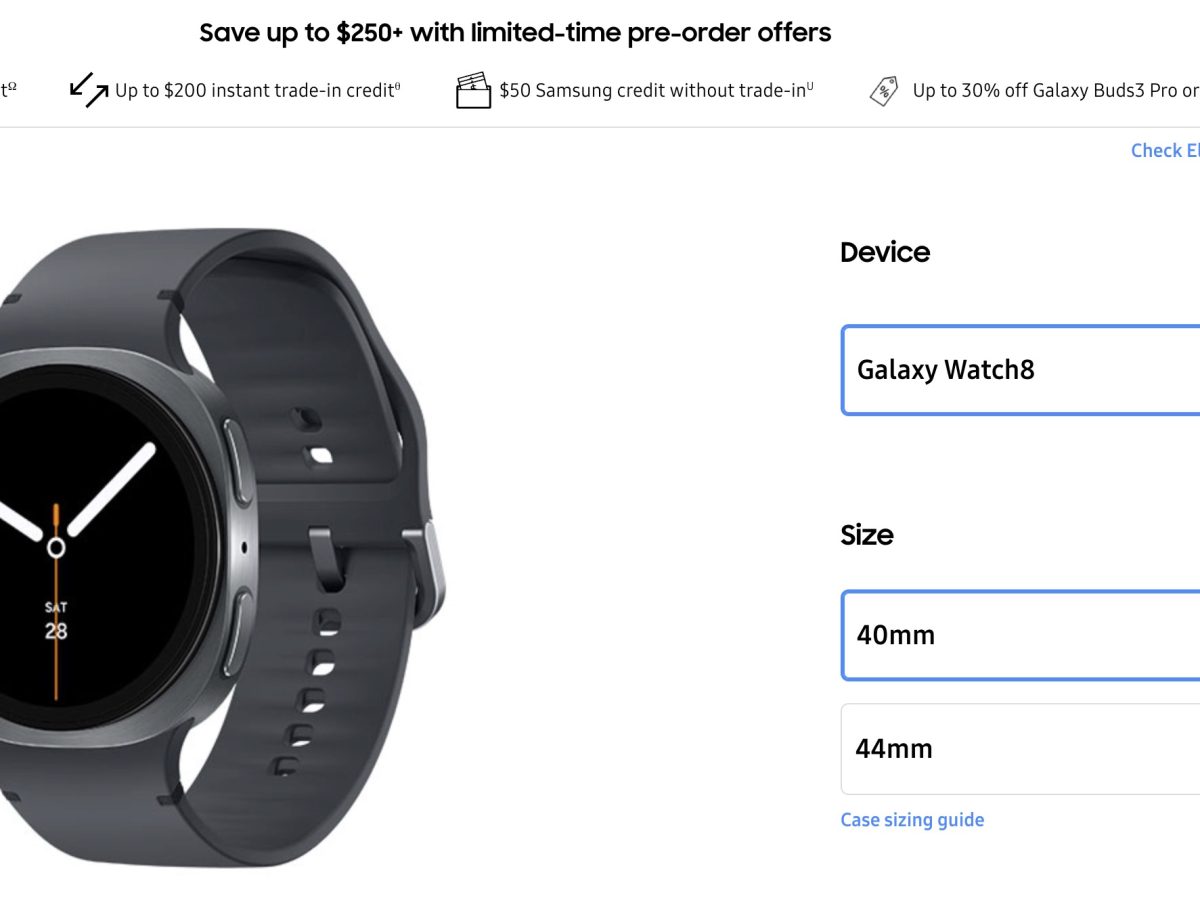Click the Samsung credit wallet icon
Screen dimensions: 1200x900
[x=473, y=90]
